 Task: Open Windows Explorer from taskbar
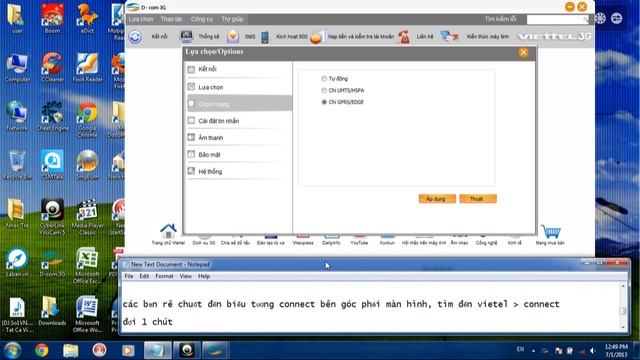[x=71, y=350]
